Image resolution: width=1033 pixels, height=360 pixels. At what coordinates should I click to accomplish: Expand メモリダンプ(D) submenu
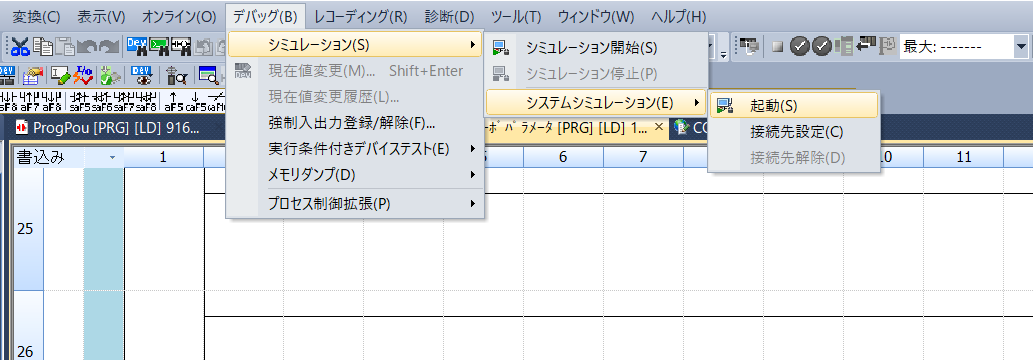354,175
